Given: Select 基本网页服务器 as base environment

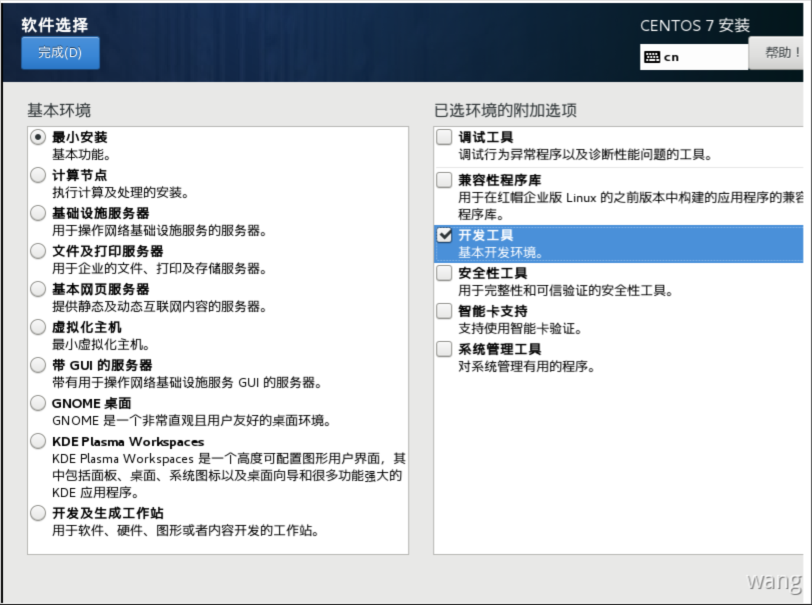Looking at the screenshot, I should click(x=38, y=289).
